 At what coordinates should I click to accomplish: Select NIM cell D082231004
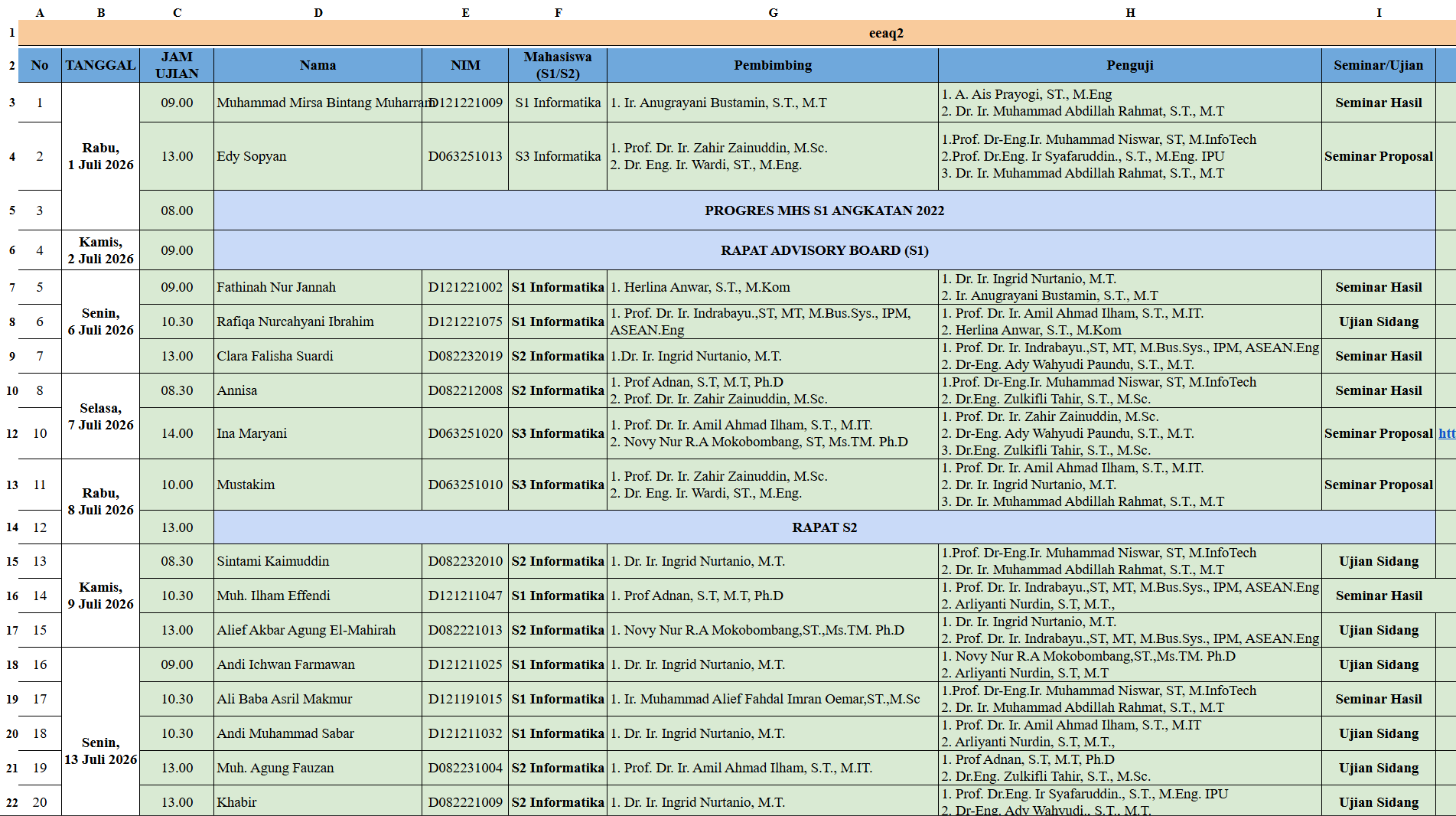tap(465, 768)
